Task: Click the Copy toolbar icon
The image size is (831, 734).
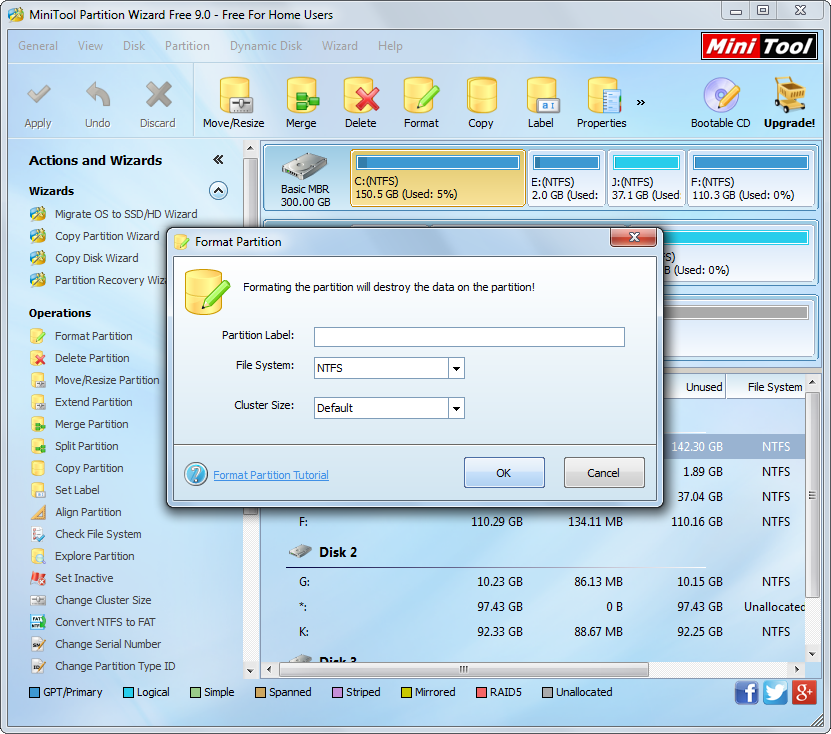Action: coord(481,95)
